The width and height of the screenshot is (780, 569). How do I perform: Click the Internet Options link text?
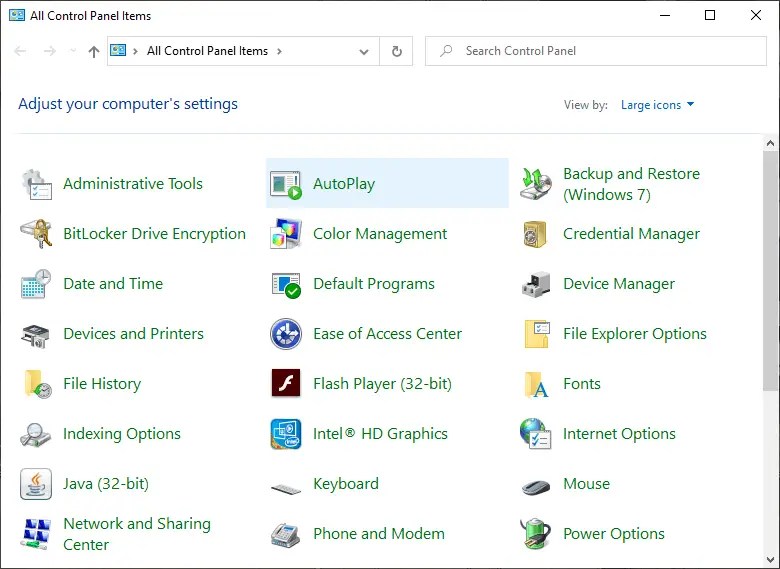619,434
